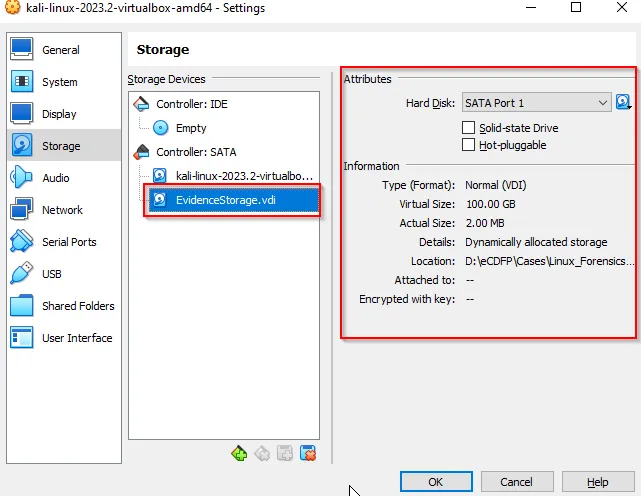
Task: Click the remove attachment icon below storage tree
Action: click(x=308, y=453)
